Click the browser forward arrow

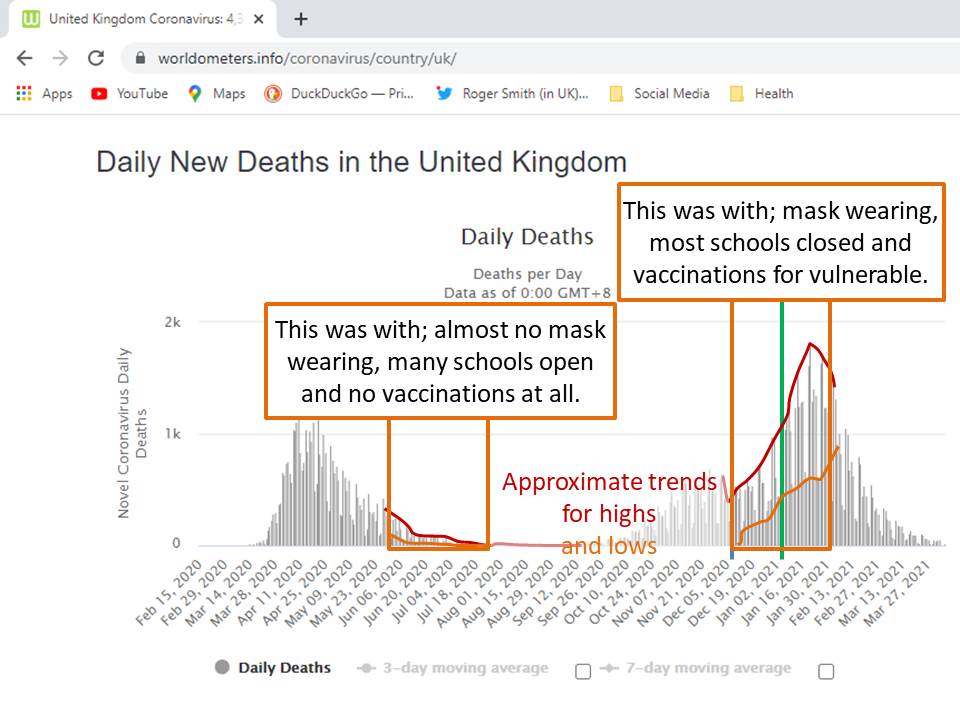[60, 58]
